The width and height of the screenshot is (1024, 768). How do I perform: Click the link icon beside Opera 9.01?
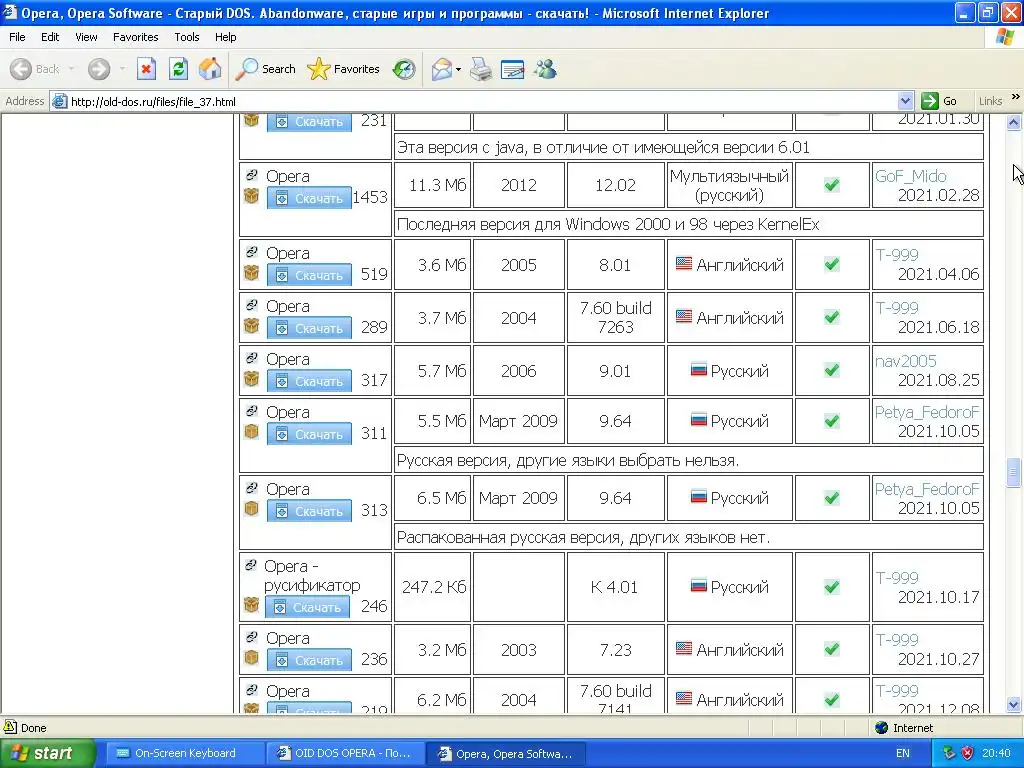click(x=251, y=358)
